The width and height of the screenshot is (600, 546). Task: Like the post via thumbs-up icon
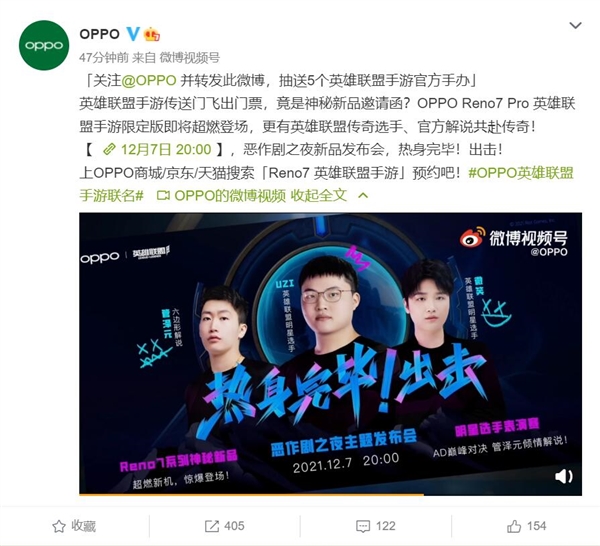[514, 526]
